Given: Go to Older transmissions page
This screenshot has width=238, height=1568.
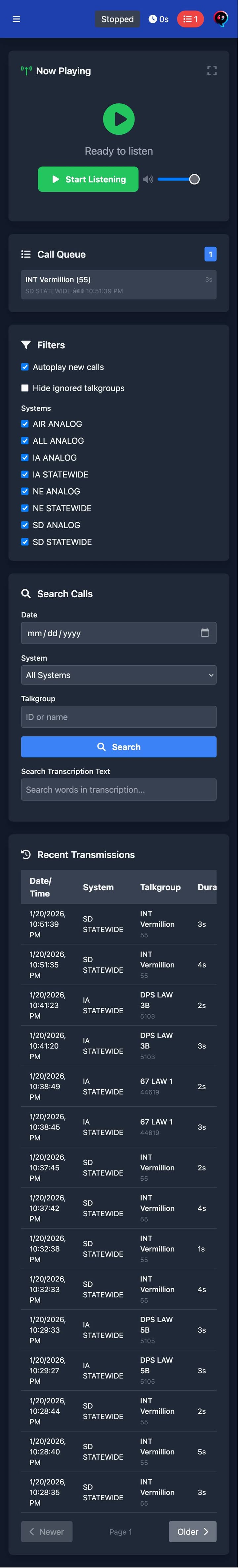Looking at the screenshot, I should [x=192, y=1531].
